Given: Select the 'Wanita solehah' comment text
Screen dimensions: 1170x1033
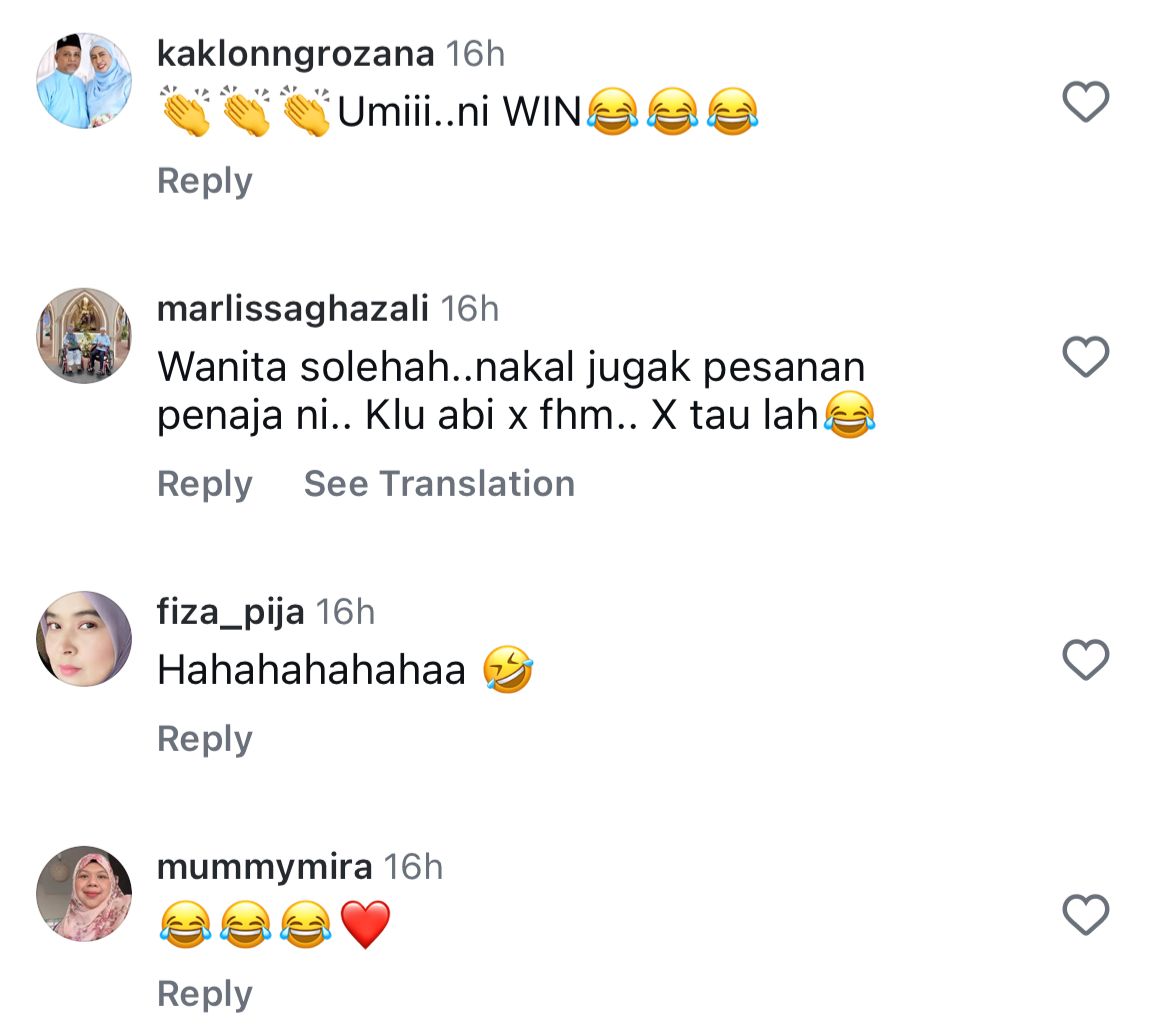Looking at the screenshot, I should point(516,391).
